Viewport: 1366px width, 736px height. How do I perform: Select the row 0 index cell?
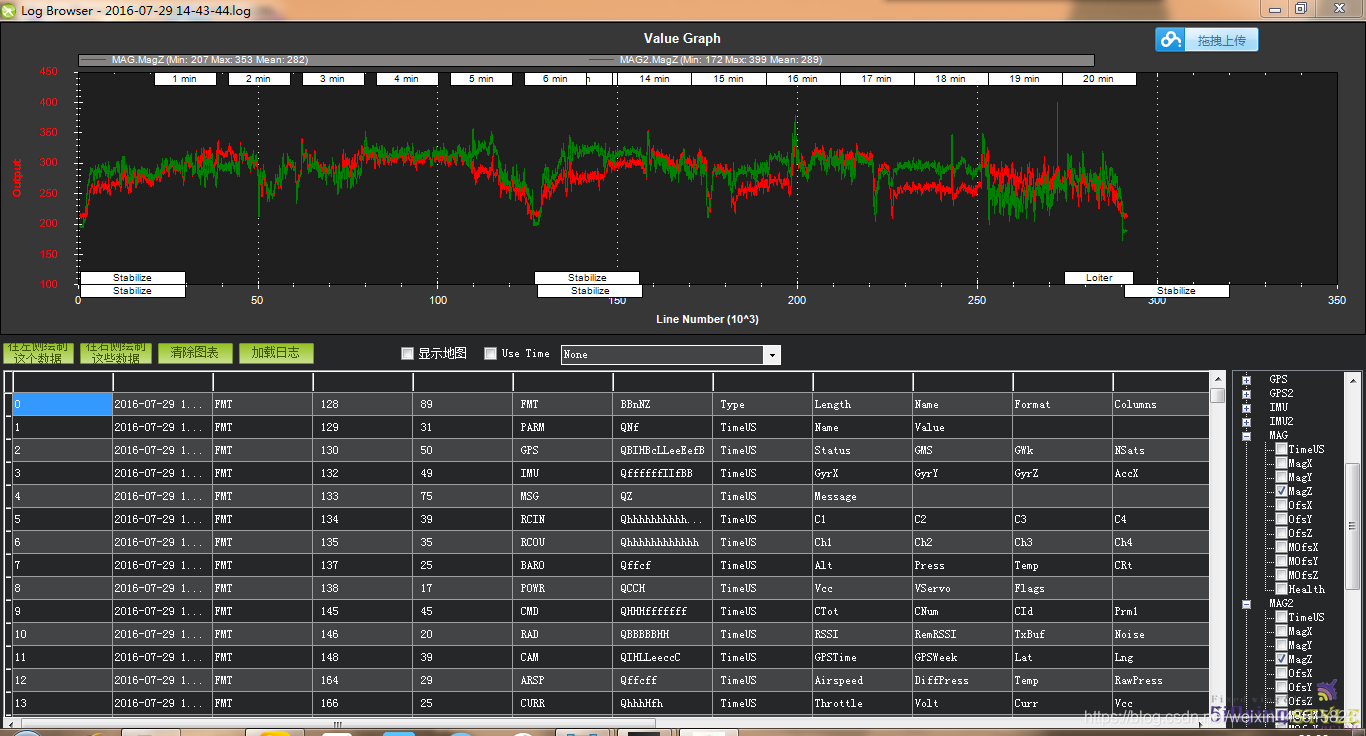coord(62,404)
